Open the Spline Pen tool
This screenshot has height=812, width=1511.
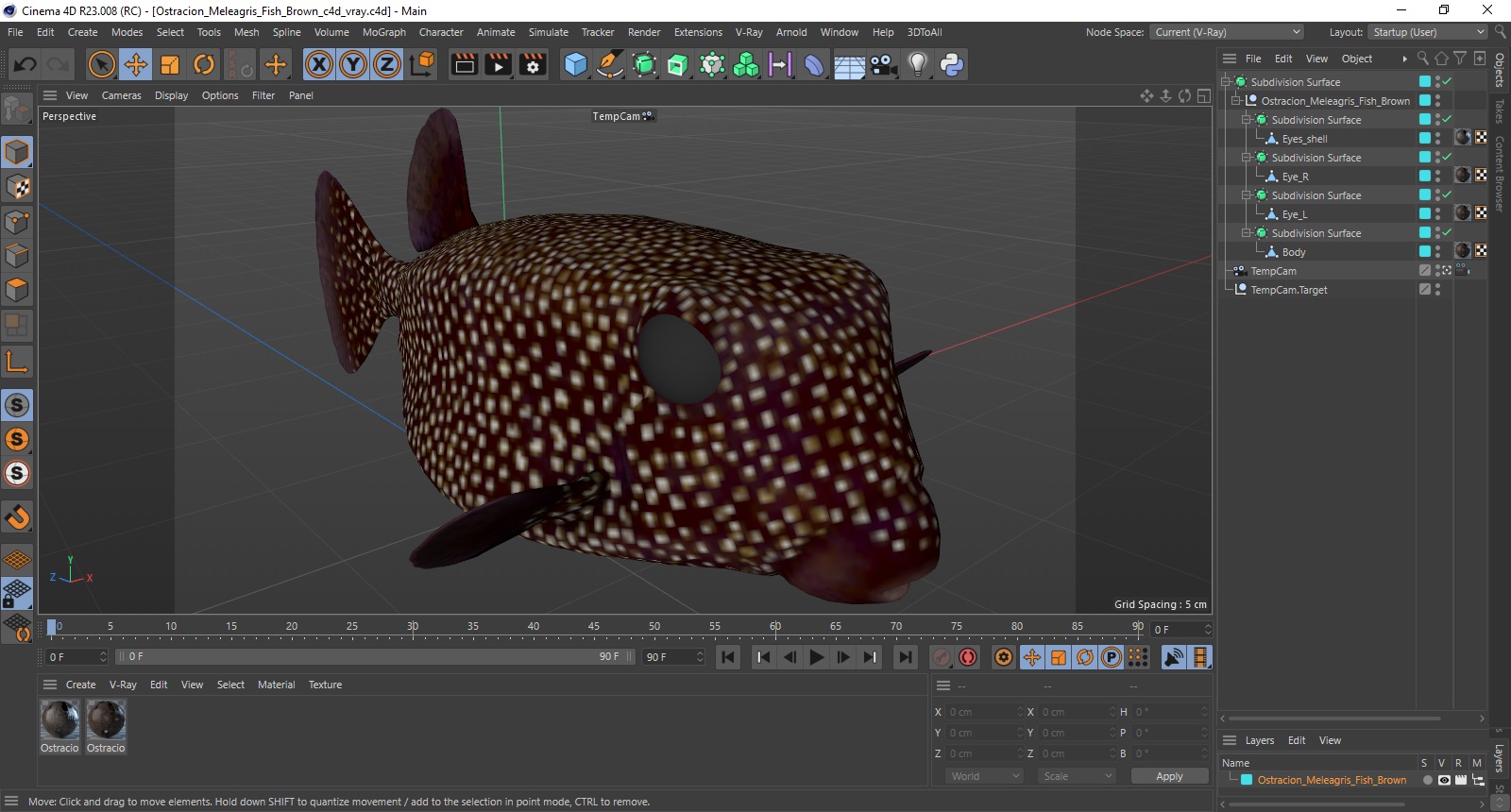pos(610,64)
